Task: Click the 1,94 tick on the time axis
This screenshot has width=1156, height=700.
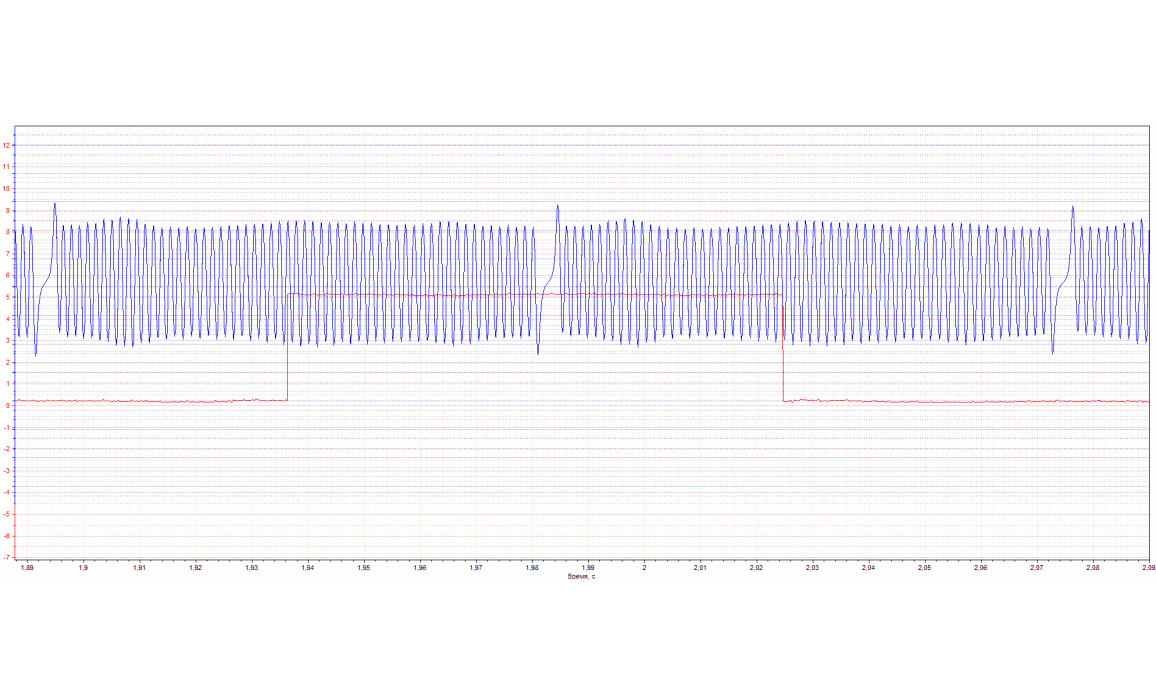Action: pos(308,568)
